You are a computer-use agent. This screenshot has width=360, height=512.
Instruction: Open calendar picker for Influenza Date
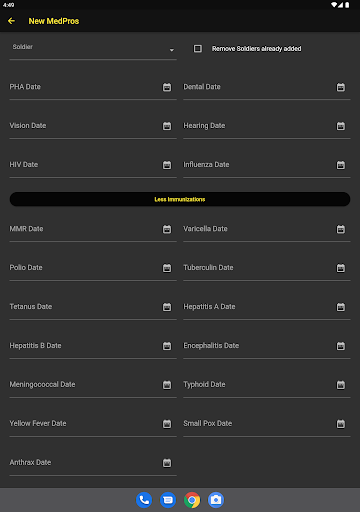tap(341, 165)
